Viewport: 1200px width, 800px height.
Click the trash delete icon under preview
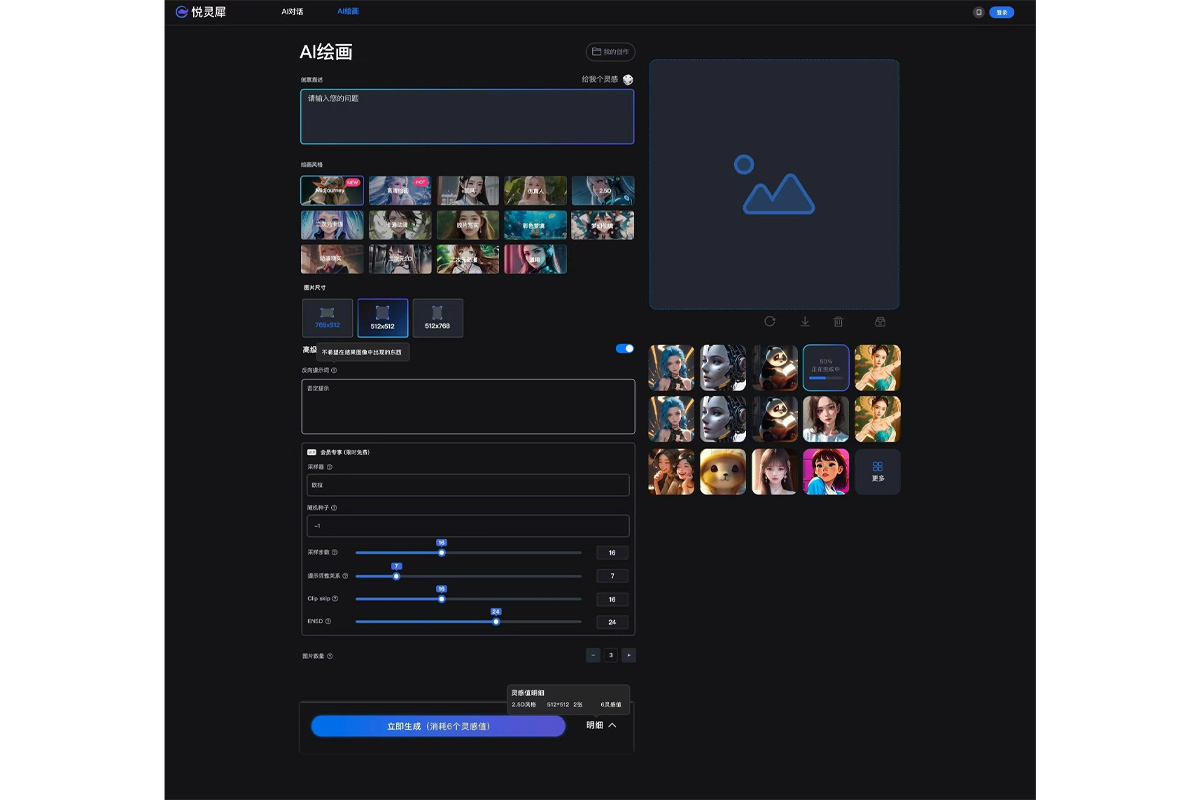tap(838, 321)
